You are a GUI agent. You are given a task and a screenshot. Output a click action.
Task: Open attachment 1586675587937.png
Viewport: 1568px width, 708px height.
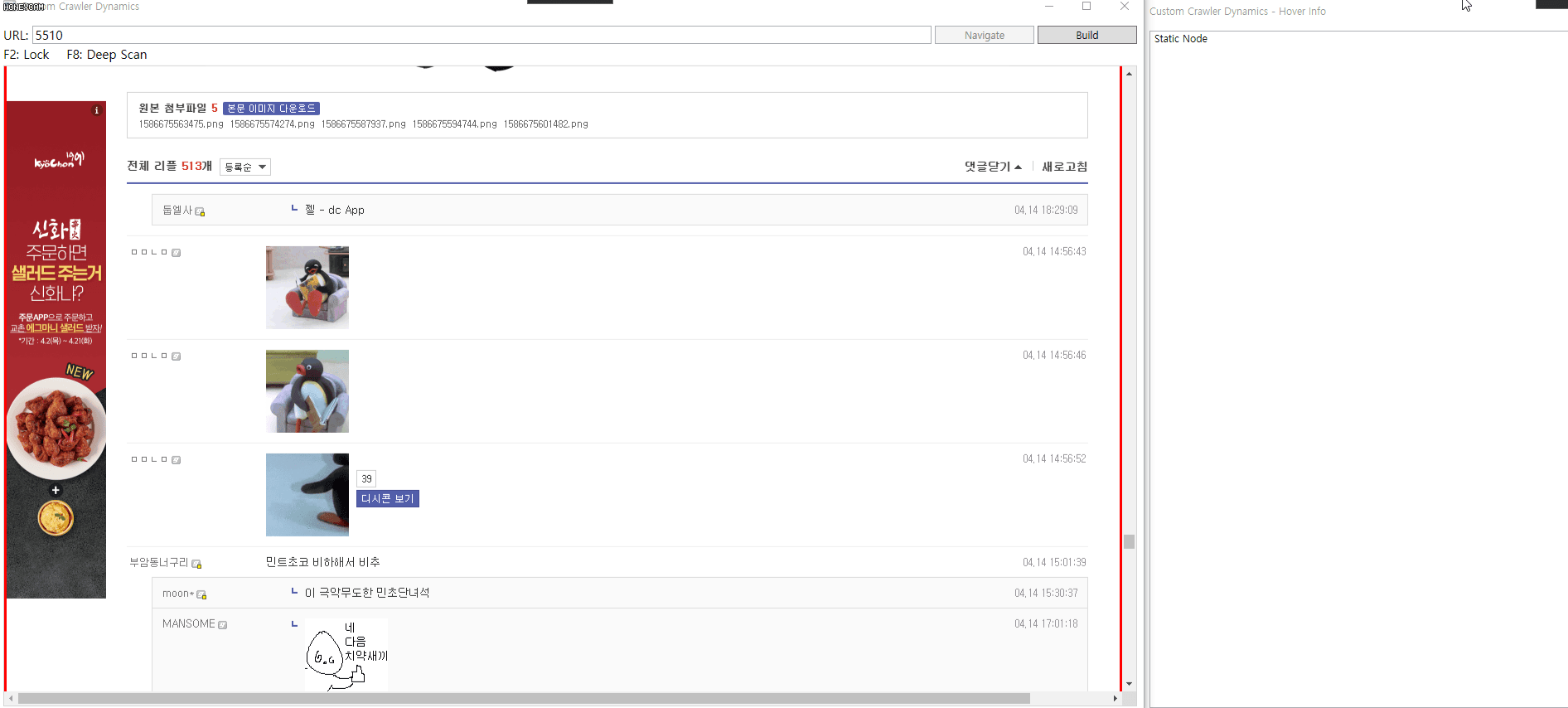click(x=364, y=124)
